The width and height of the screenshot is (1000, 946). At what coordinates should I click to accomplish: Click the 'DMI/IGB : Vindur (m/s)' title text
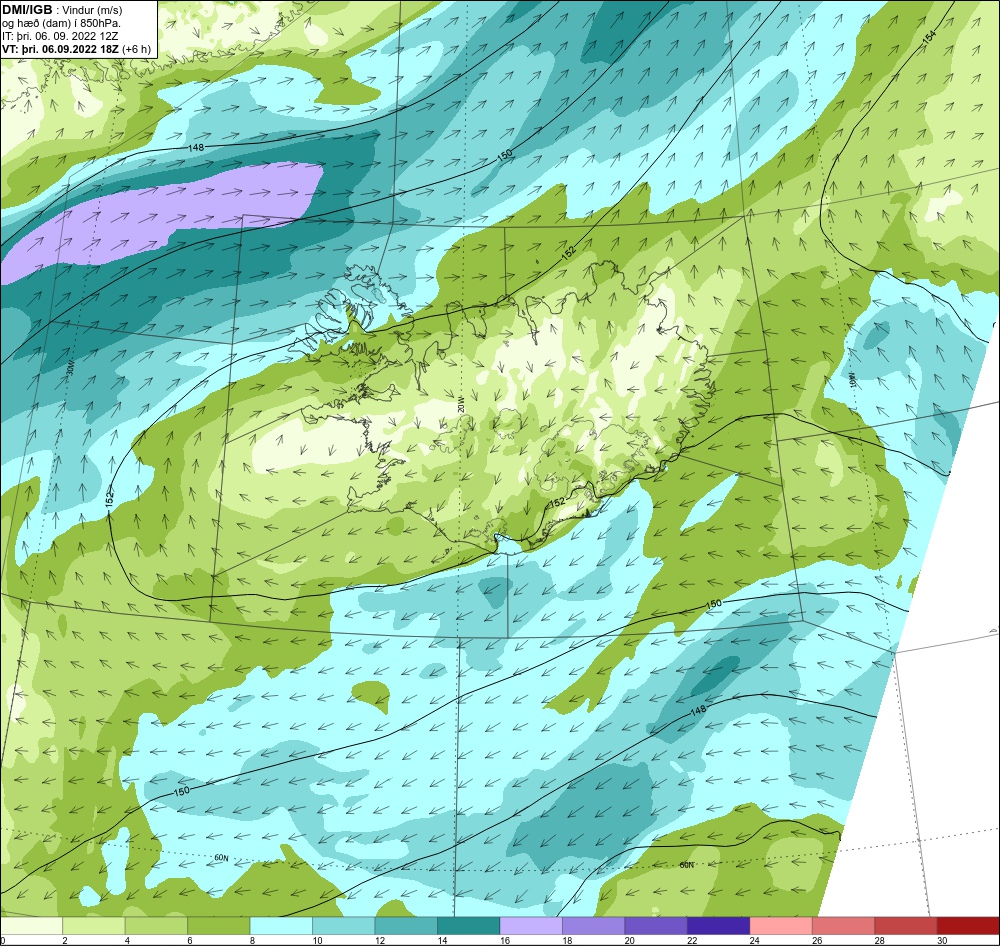[x=62, y=10]
